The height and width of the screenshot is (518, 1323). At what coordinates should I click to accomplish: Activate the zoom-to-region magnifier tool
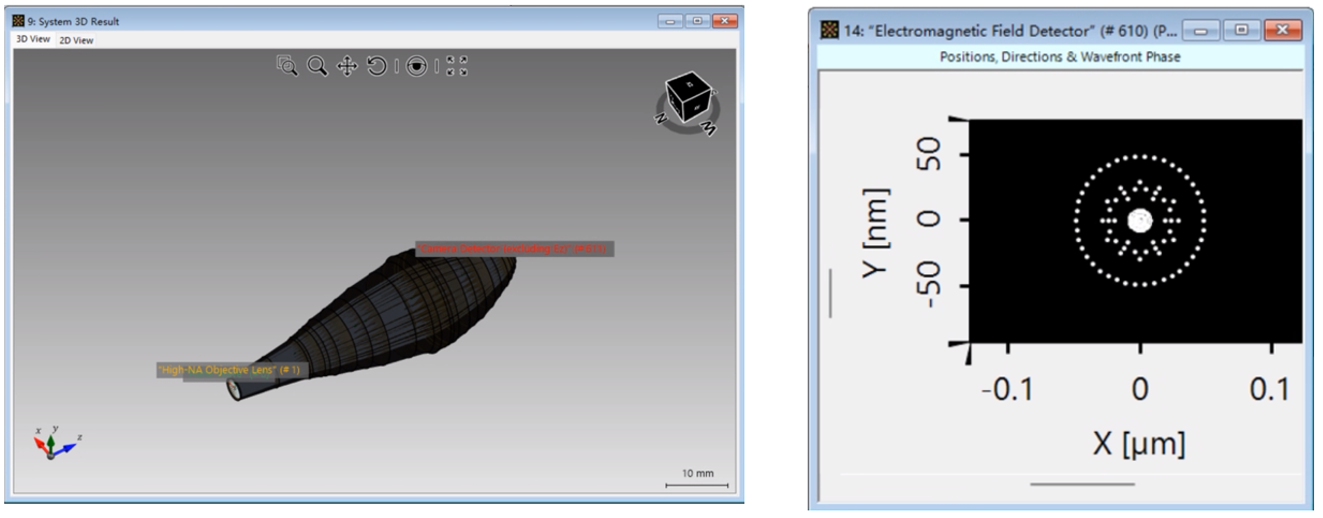287,66
